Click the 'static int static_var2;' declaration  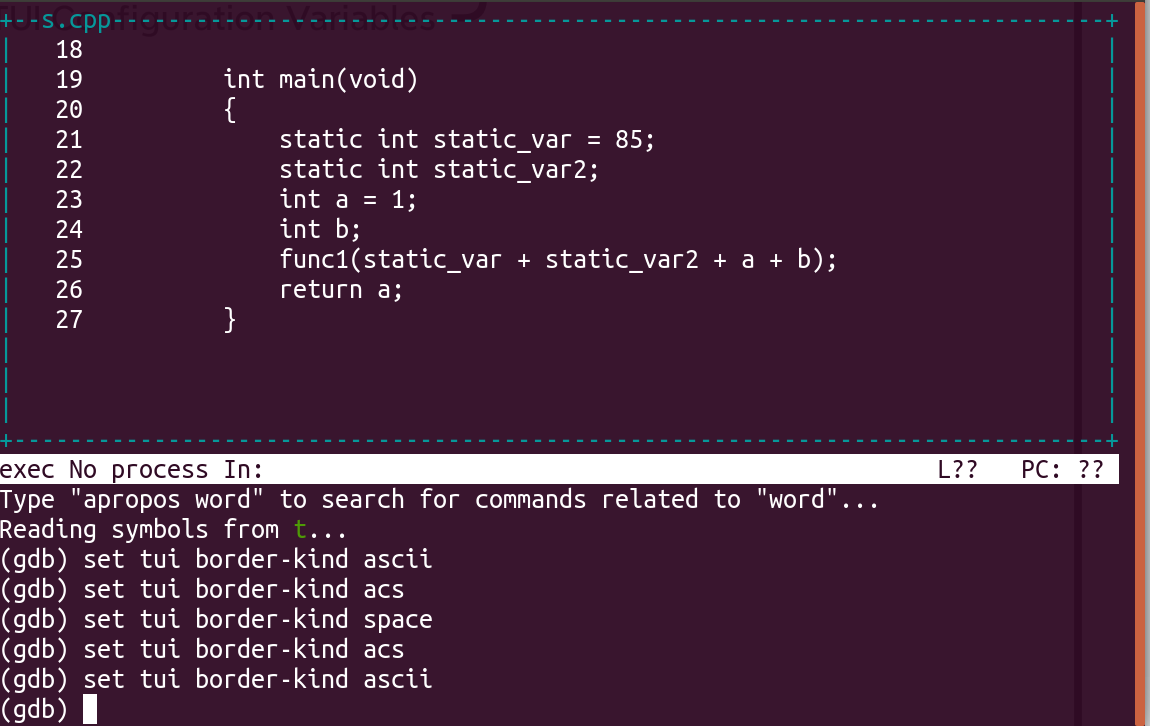click(439, 169)
